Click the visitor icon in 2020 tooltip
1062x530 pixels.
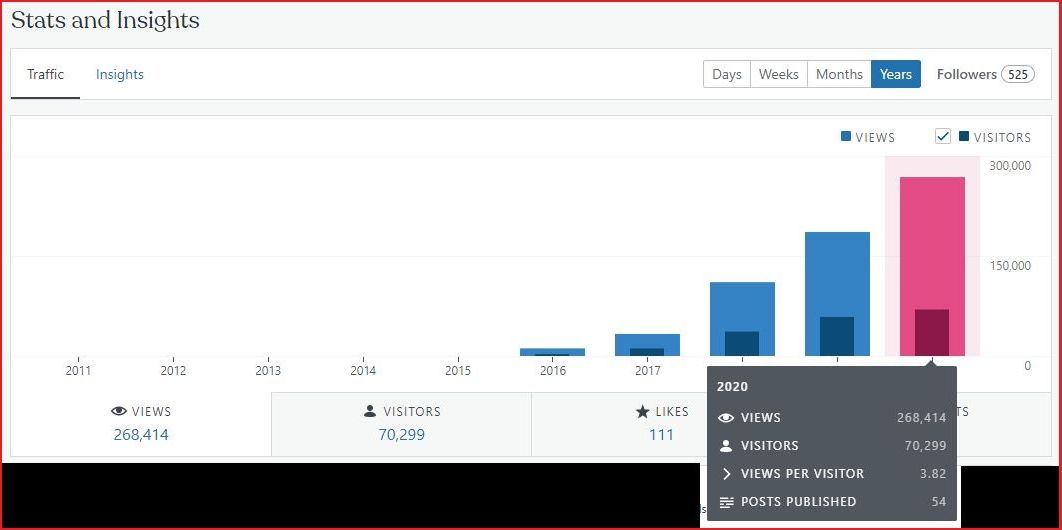[726, 446]
